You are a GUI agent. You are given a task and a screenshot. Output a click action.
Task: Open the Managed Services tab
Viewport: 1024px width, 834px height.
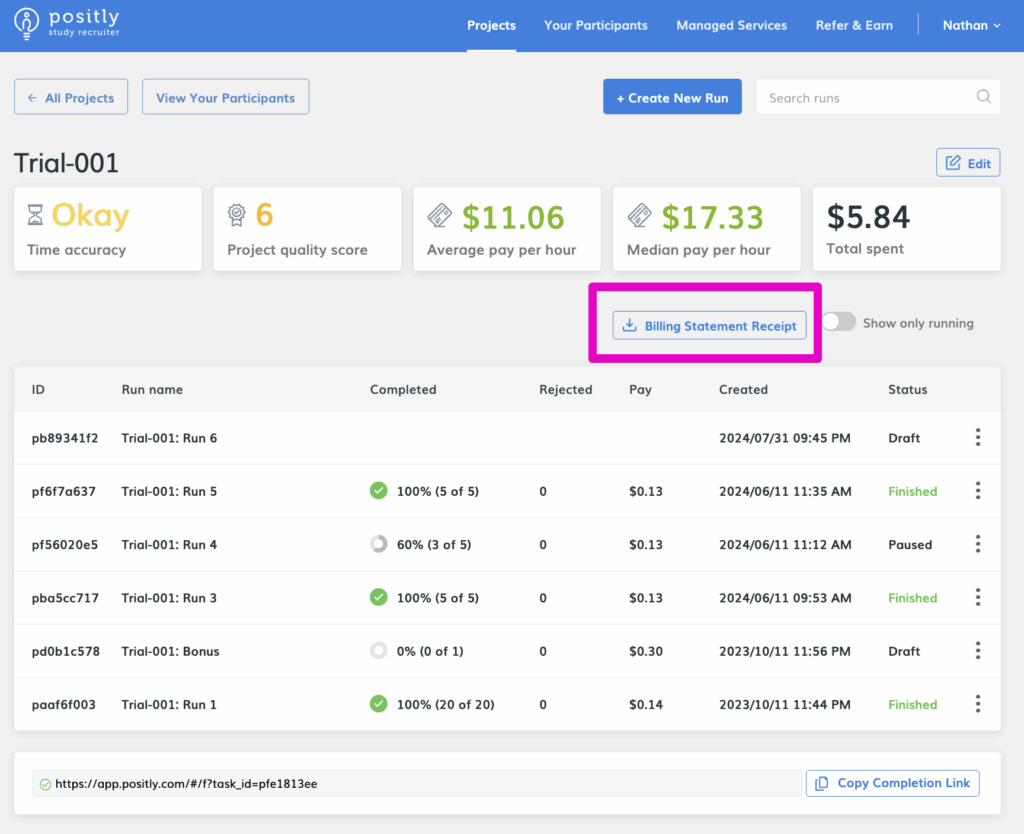click(x=731, y=25)
